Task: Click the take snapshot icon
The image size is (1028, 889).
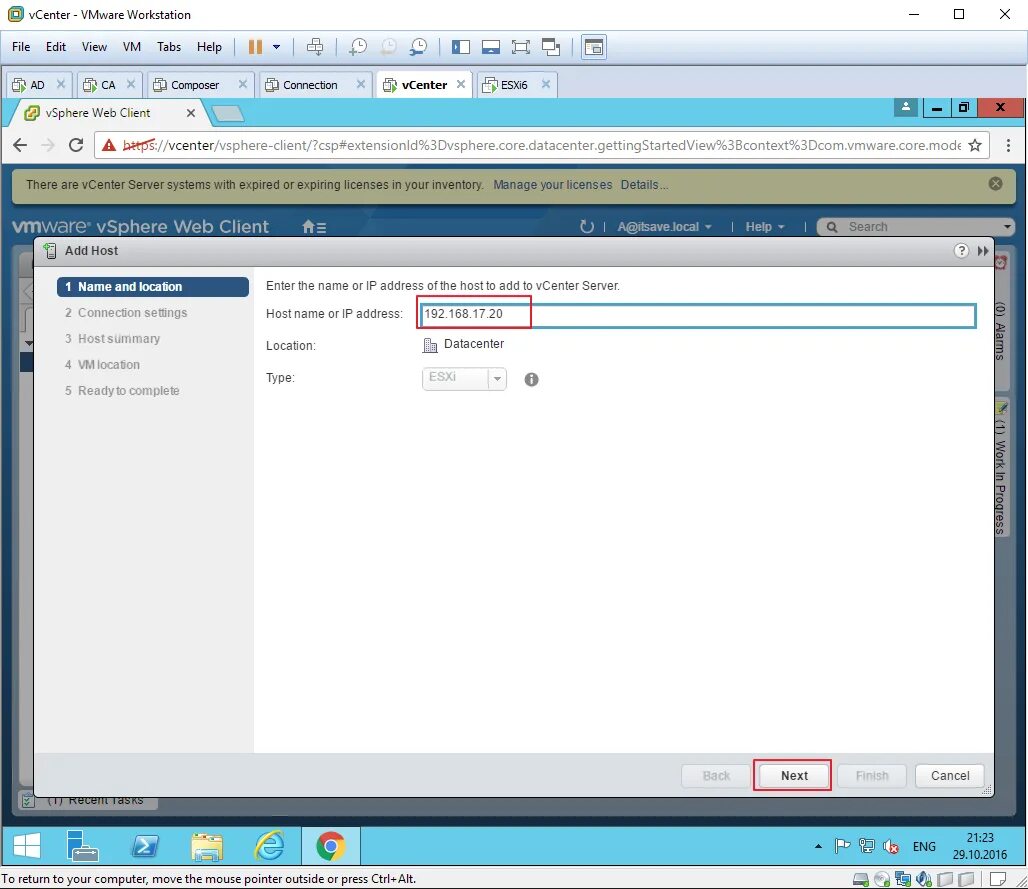Action: point(357,47)
